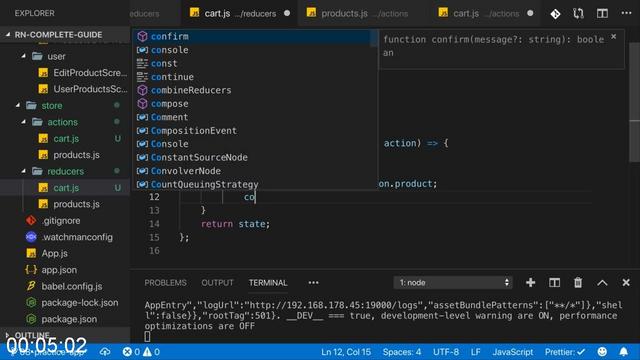640x360 pixels.
Task: Open the terminal selector dropdown '1: node'
Action: 453,282
